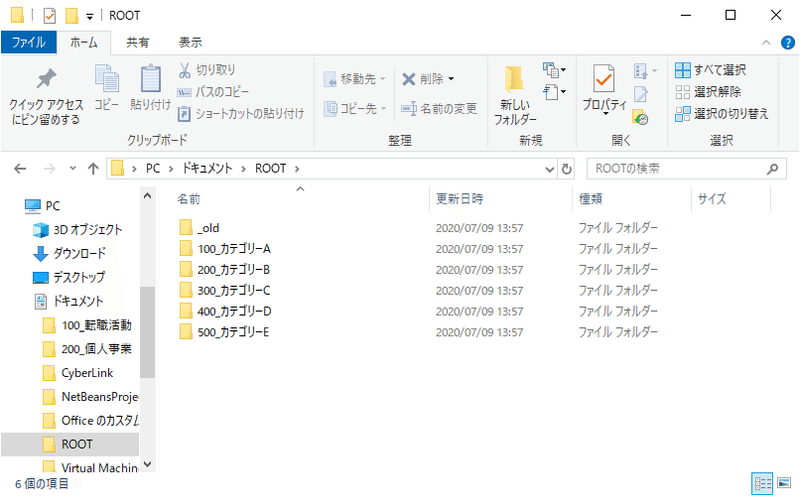The height and width of the screenshot is (496, 800).
Task: Click the Paste clipboard icon
Action: 151,79
